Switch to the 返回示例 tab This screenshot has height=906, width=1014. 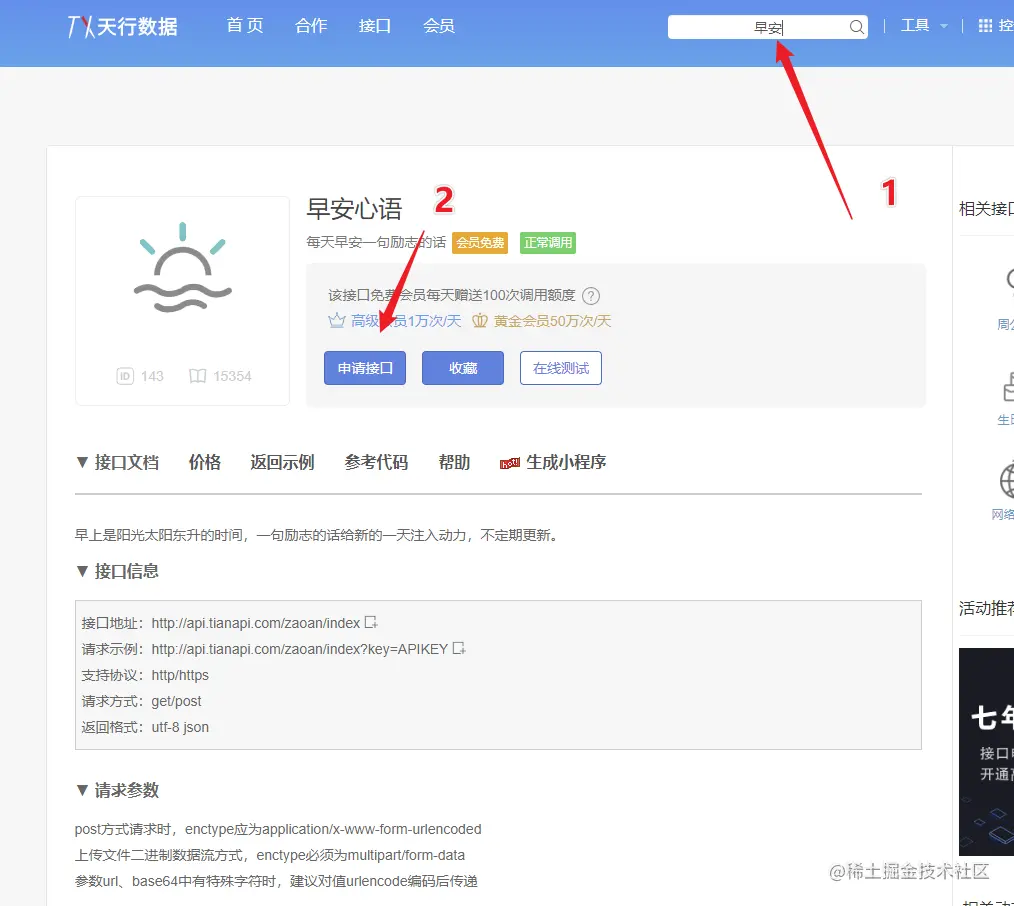(x=282, y=462)
